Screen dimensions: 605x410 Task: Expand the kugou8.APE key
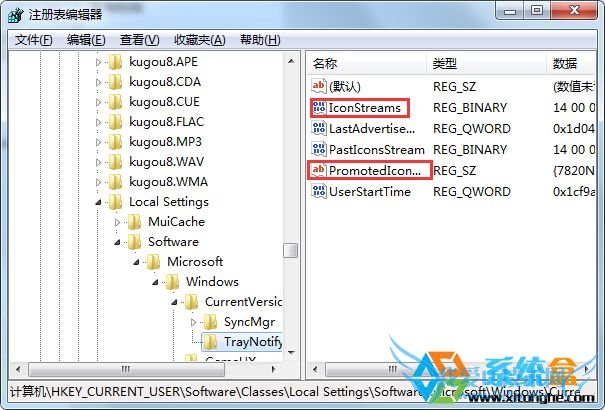tap(98, 62)
